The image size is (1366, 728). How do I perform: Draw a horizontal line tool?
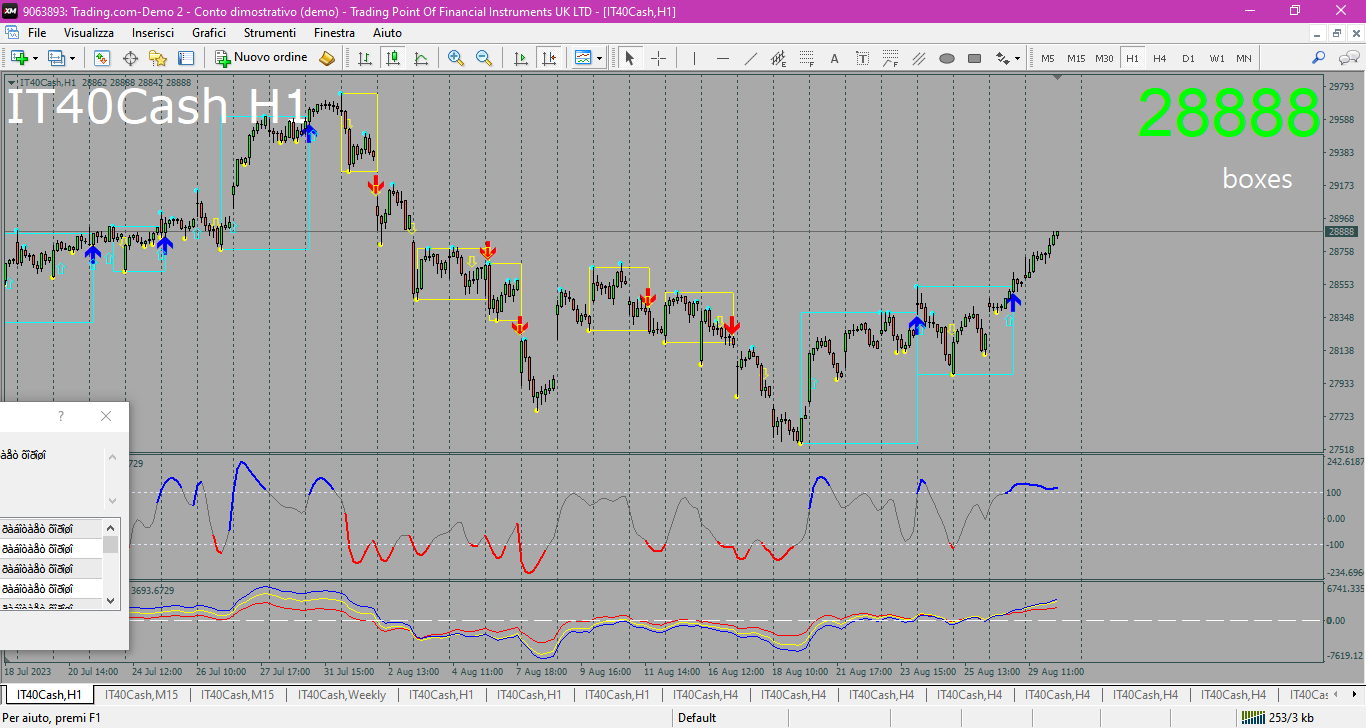point(722,58)
